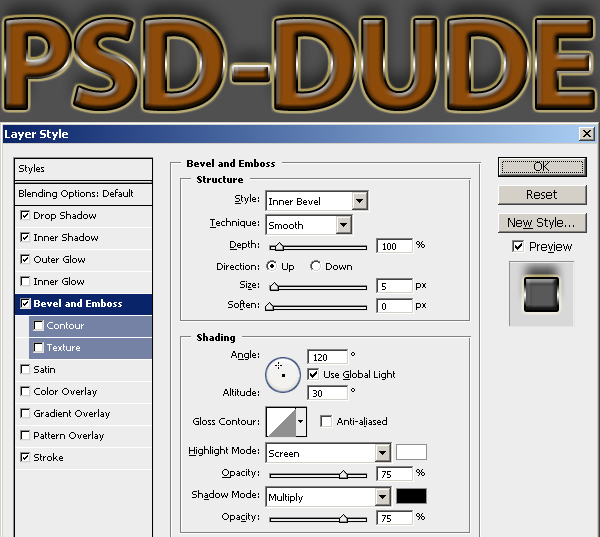The image size is (600, 537).
Task: Click the Reset button
Action: (x=542, y=194)
